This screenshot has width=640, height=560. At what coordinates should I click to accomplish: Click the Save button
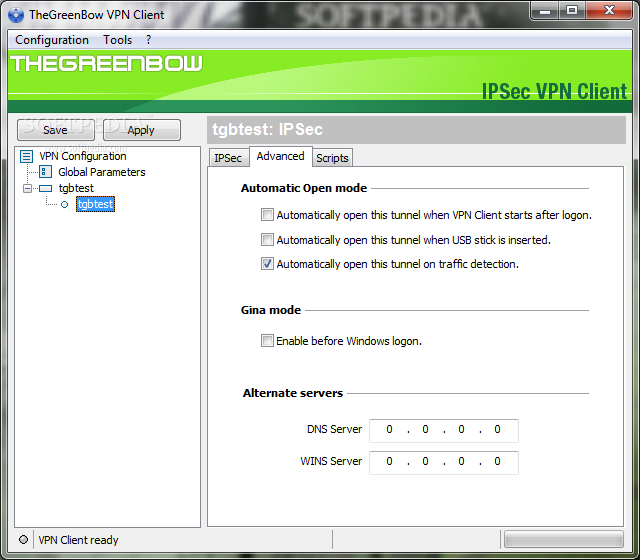56,130
